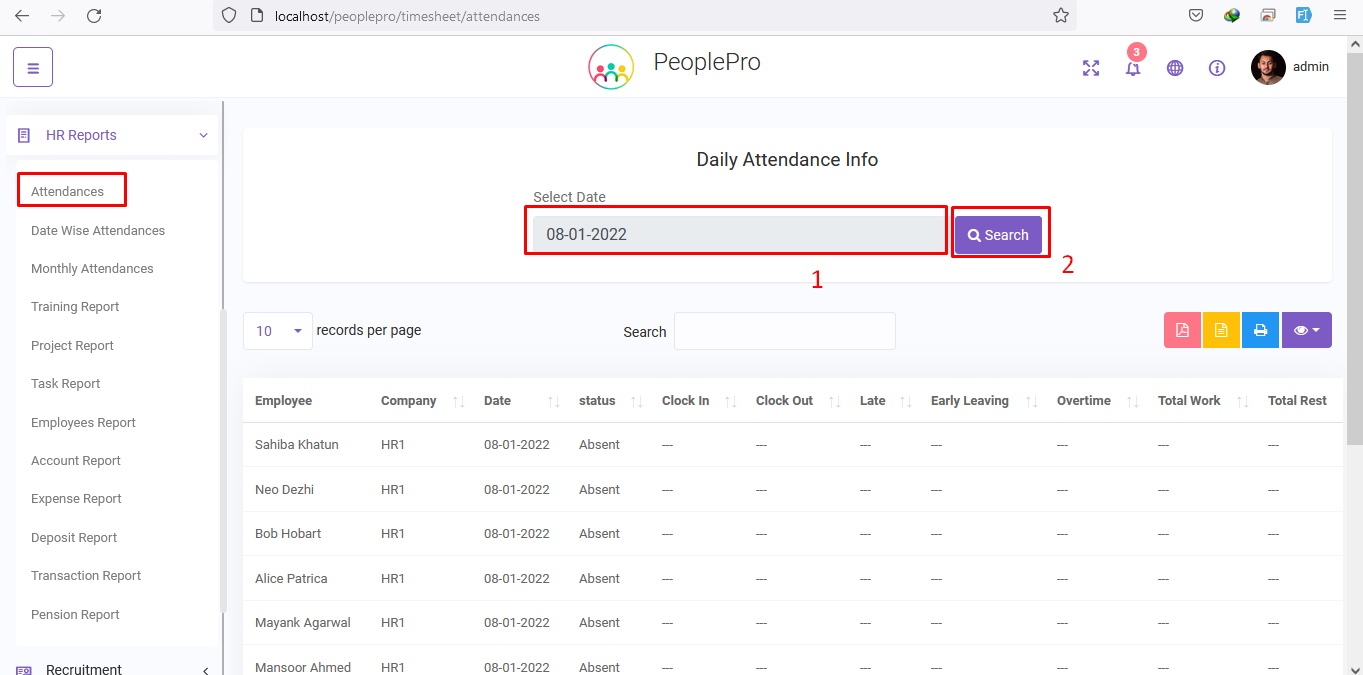Open column visibility eye dropdown

click(1306, 330)
